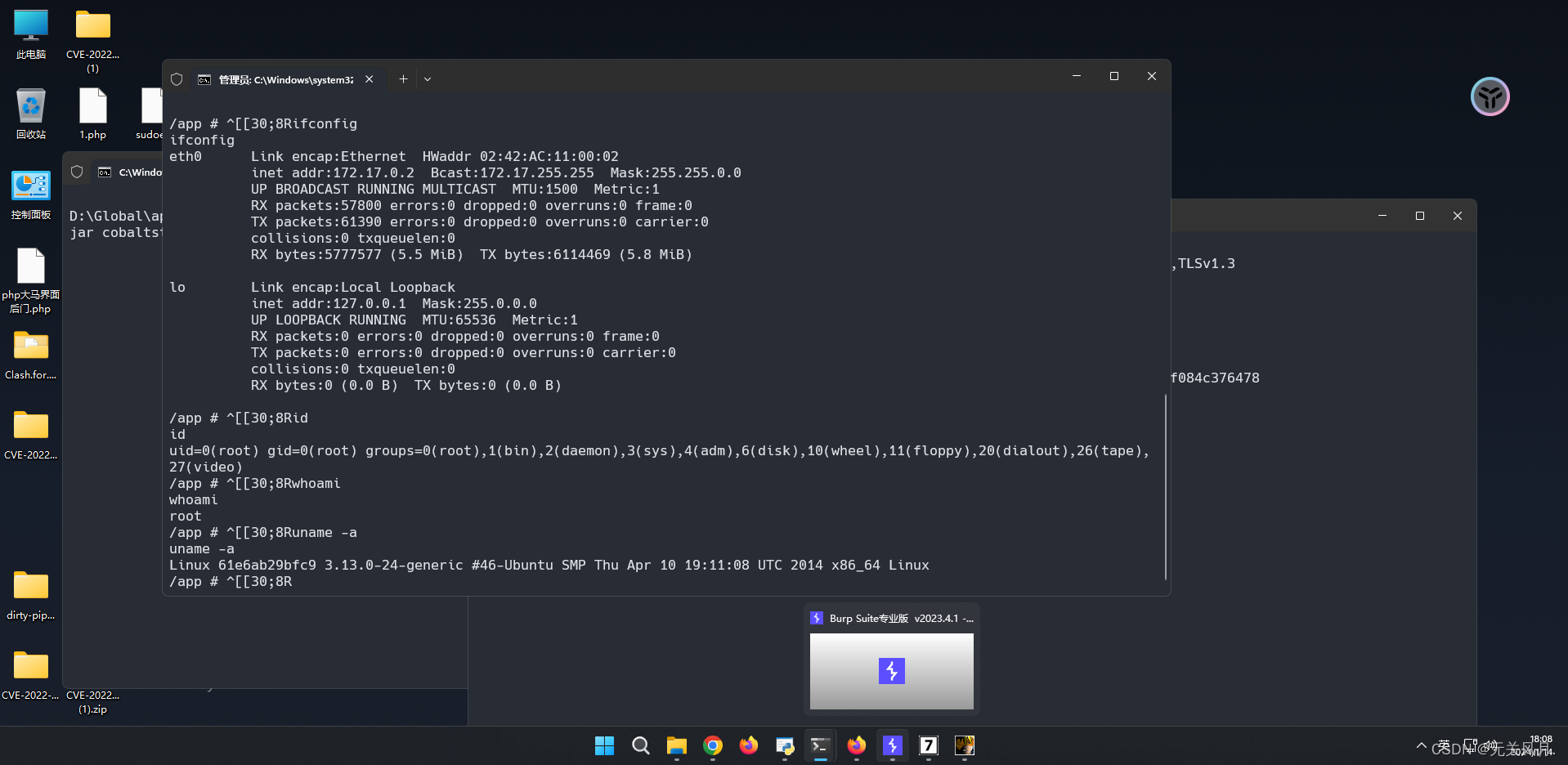Screen dimensions: 1568x765
Task: Select the php大马界面后门.php file icon
Action: click(31, 280)
